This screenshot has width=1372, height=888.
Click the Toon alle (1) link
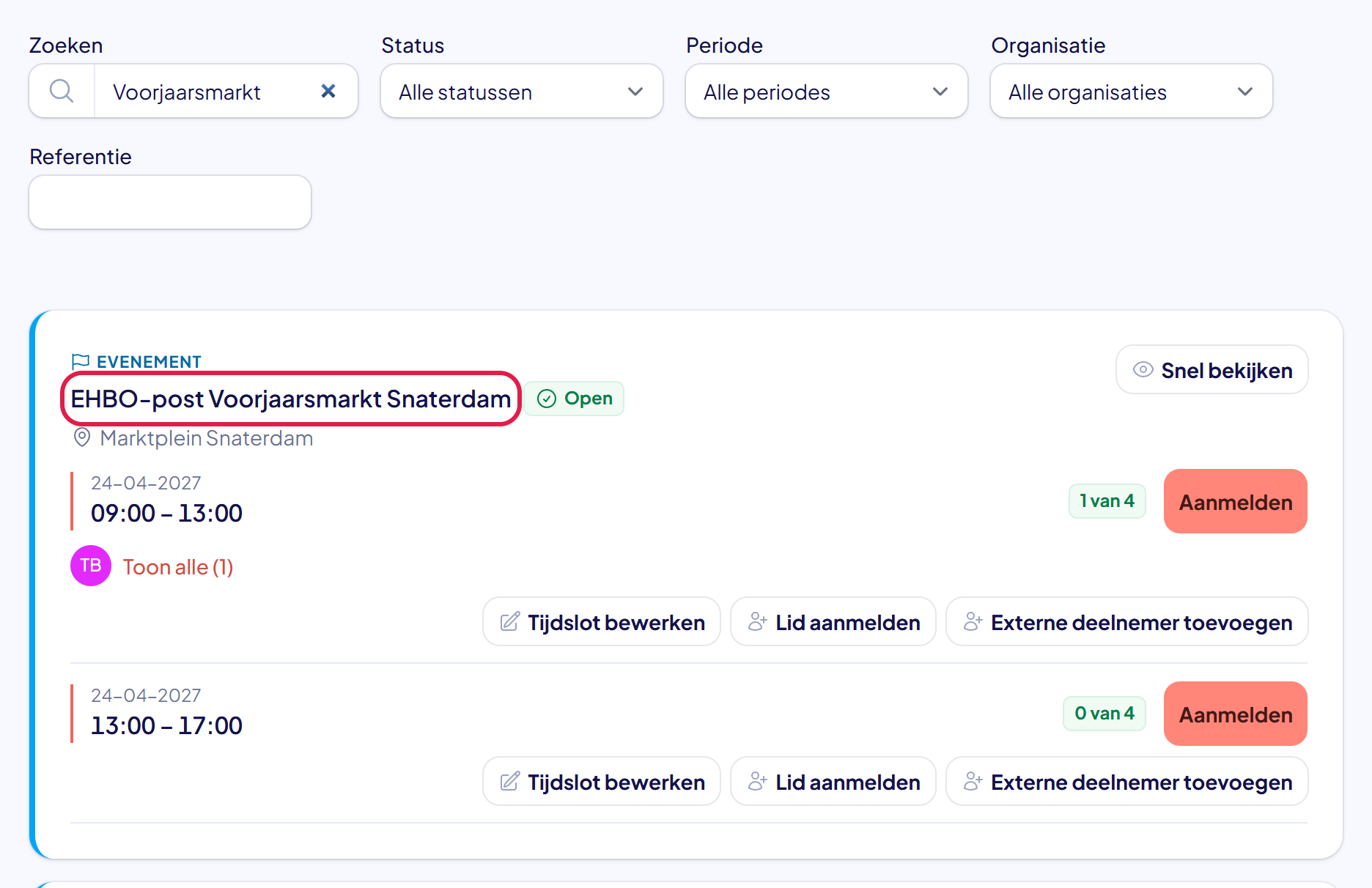tap(178, 567)
